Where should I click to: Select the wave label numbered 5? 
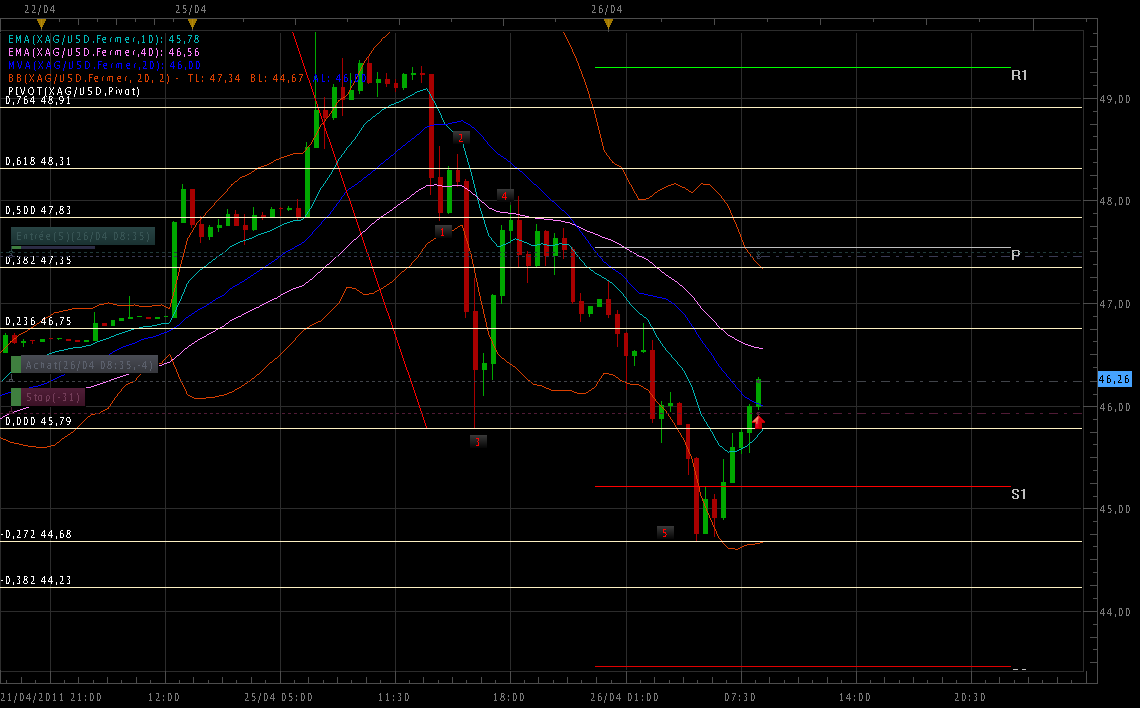(x=665, y=532)
